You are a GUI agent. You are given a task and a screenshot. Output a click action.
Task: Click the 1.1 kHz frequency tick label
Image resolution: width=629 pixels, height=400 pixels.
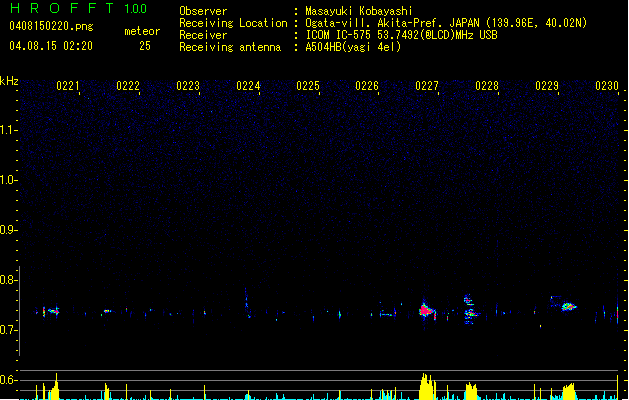tap(8, 130)
